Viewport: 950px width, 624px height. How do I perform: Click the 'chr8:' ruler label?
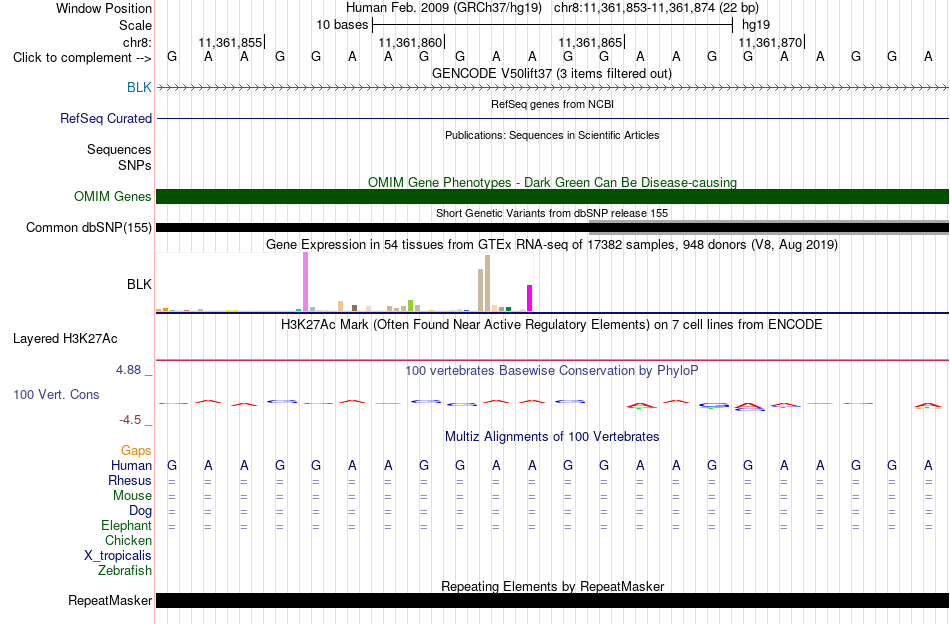pos(138,42)
